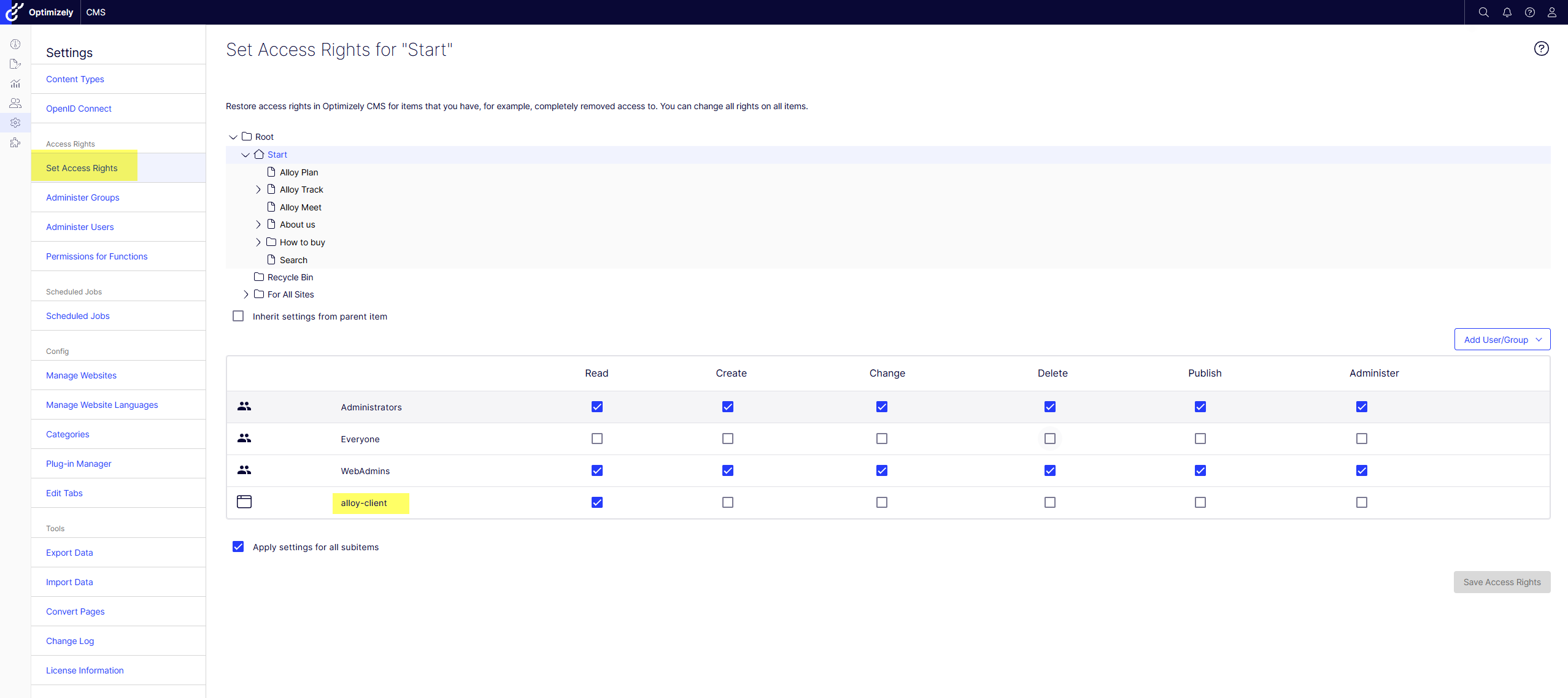This screenshot has height=698, width=1568.
Task: Expand the About us node
Action: [258, 224]
